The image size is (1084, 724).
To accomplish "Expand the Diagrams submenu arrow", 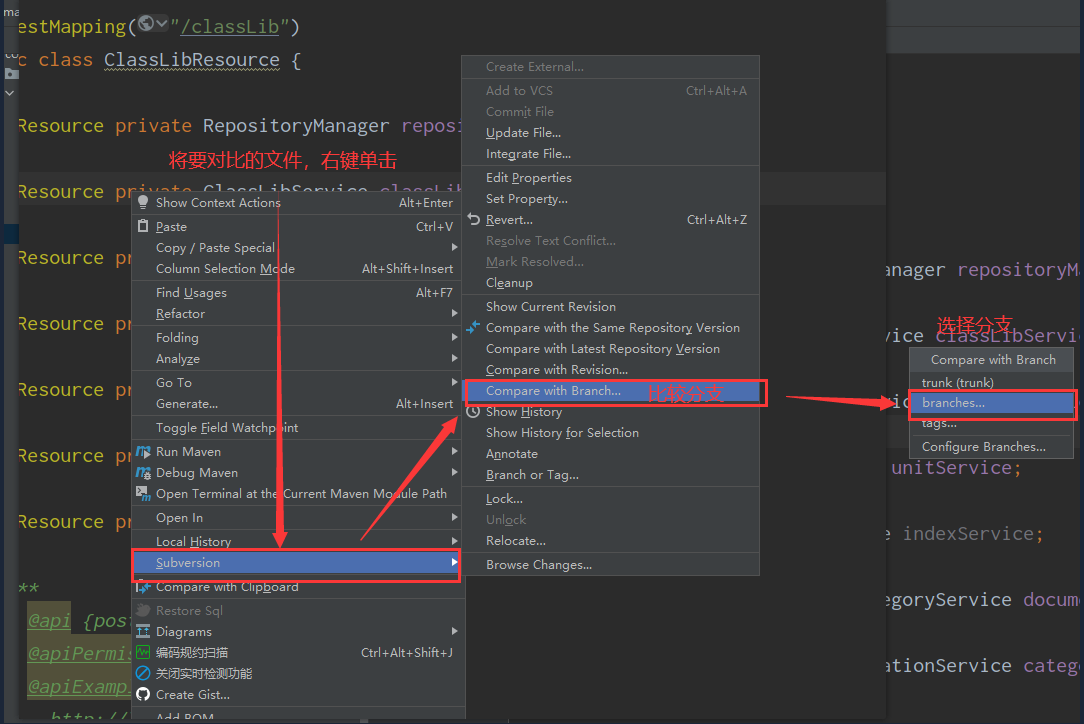I will pyautogui.click(x=454, y=631).
